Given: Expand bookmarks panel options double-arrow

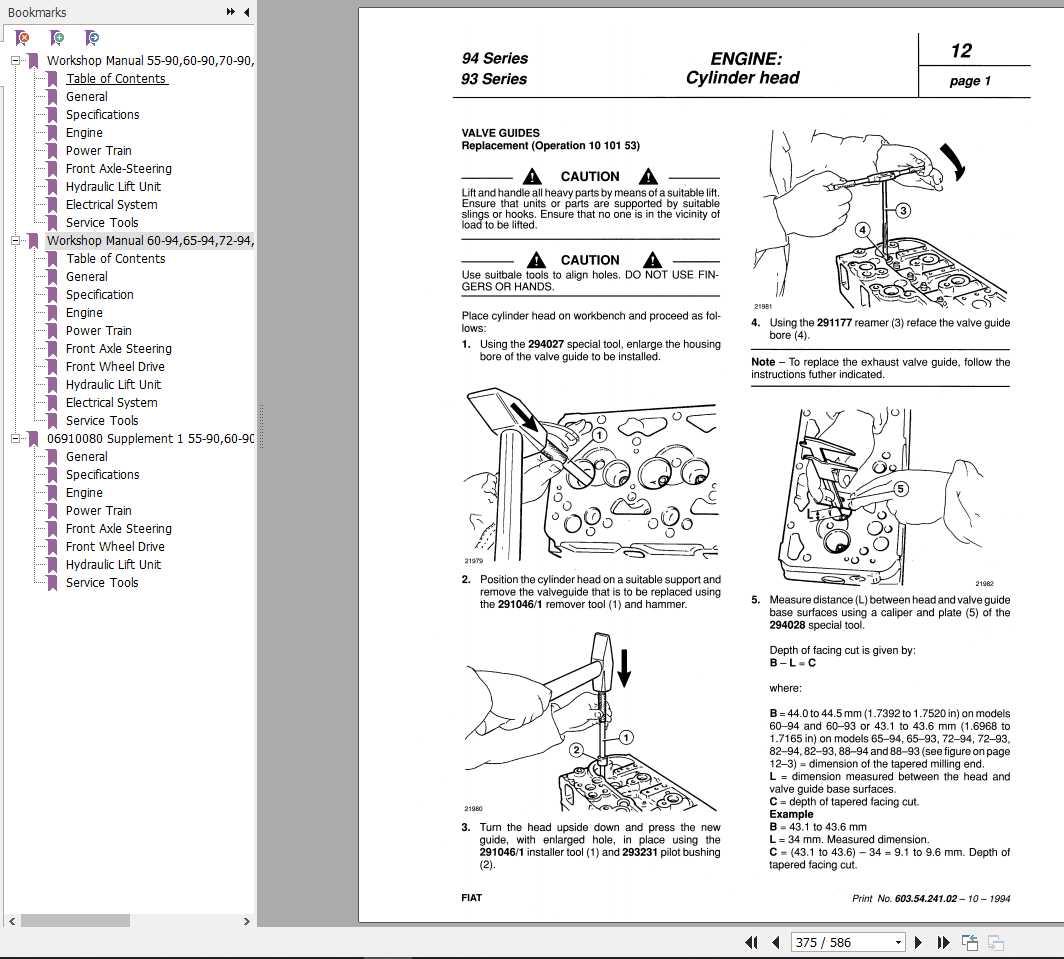Looking at the screenshot, I should pos(231,12).
